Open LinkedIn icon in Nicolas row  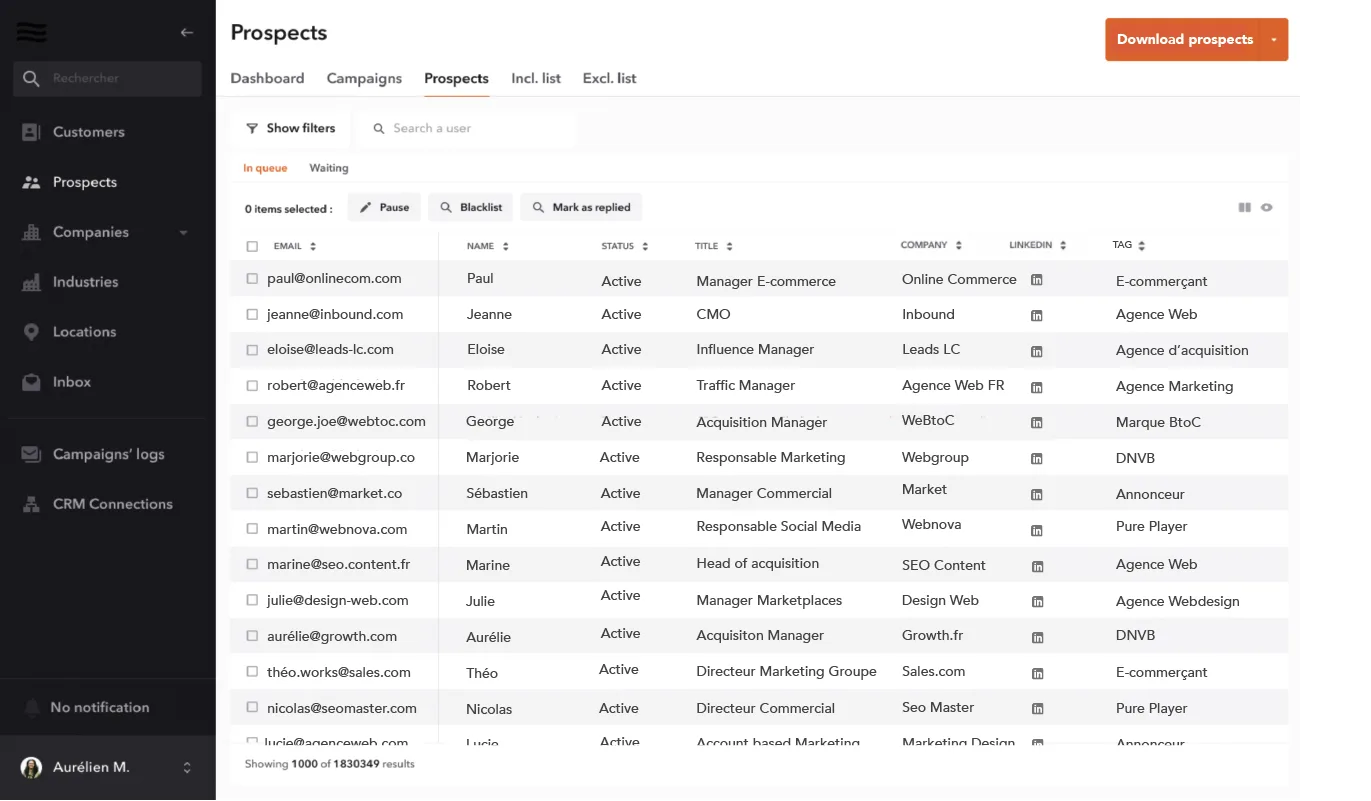click(1037, 709)
